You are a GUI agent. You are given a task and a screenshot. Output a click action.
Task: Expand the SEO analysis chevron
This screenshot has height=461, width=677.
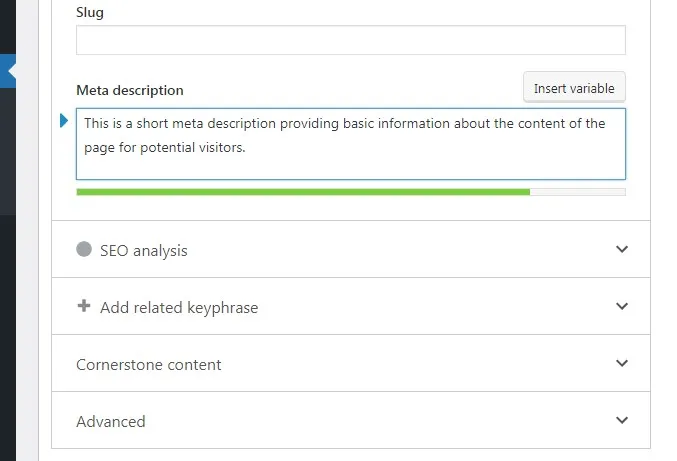[622, 249]
